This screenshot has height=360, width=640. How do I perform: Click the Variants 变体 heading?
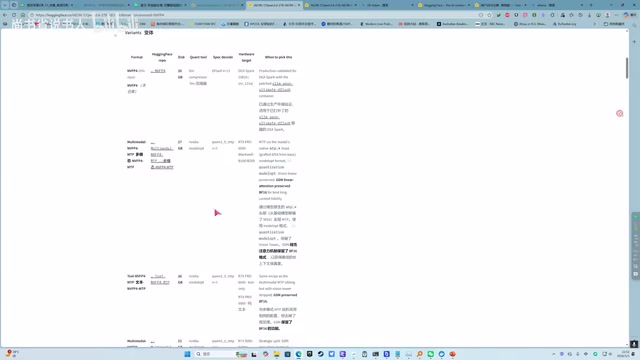tap(139, 33)
